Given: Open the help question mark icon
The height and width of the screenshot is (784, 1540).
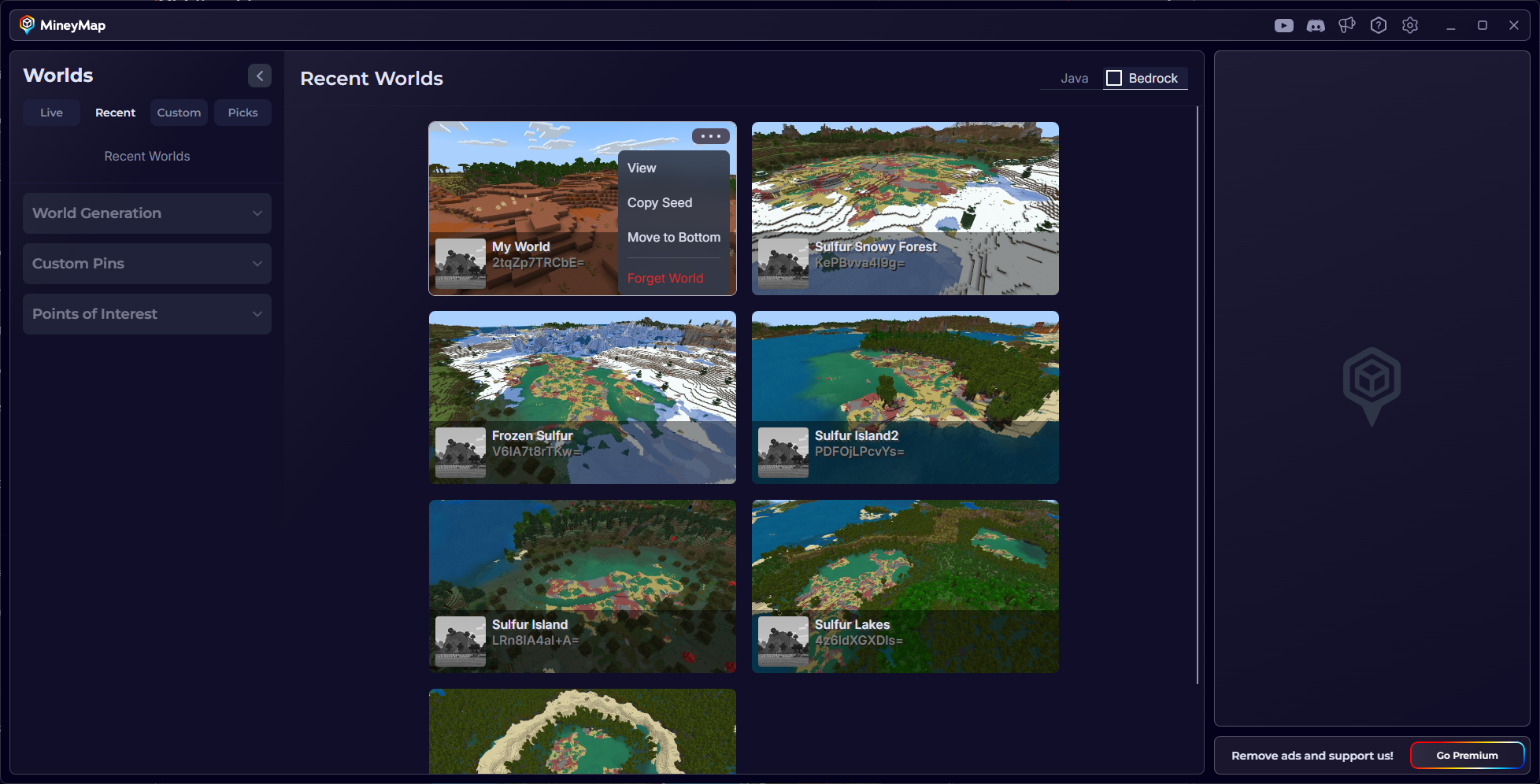Looking at the screenshot, I should point(1379,25).
